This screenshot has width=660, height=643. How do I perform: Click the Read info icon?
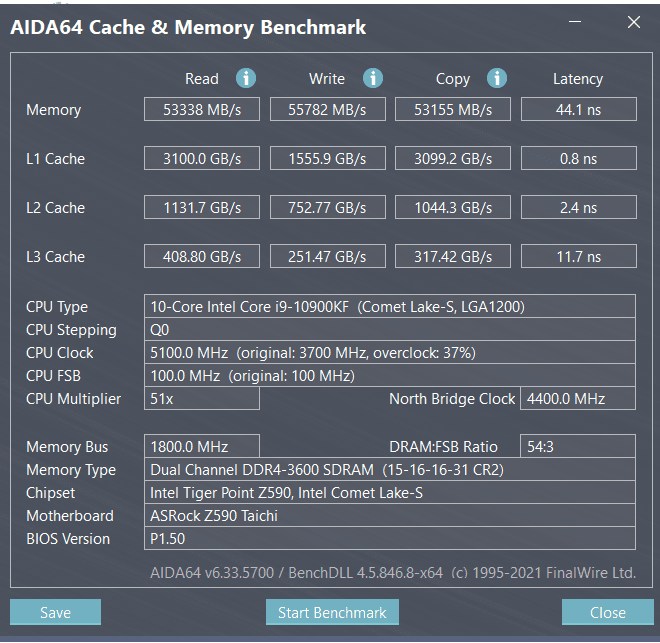point(246,78)
